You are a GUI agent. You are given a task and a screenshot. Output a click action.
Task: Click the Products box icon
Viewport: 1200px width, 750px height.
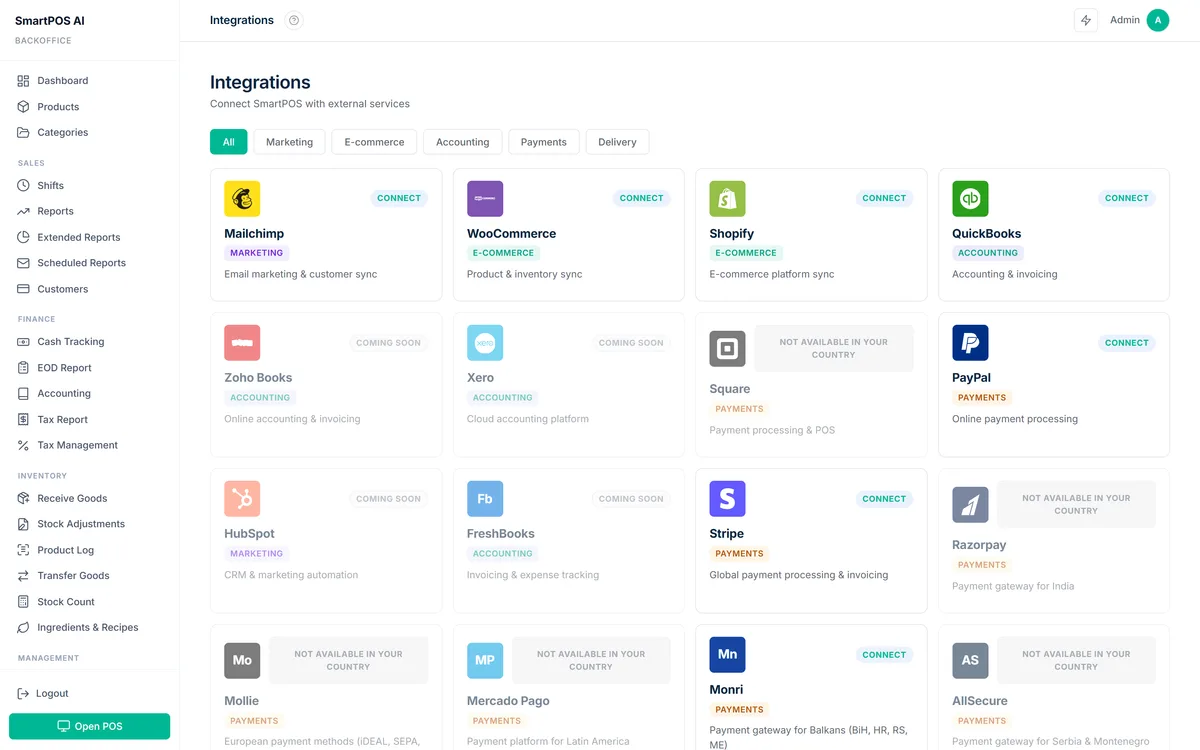23,107
